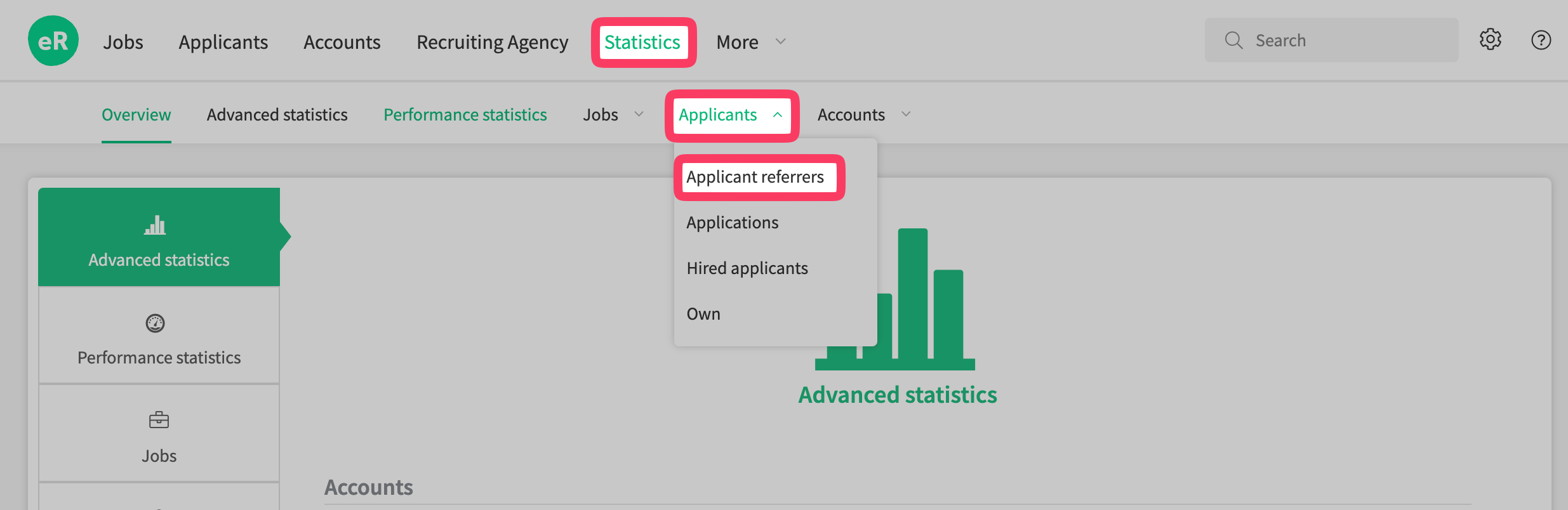
Task: Go to Recruiting Agency in top navigation
Action: coord(492,42)
